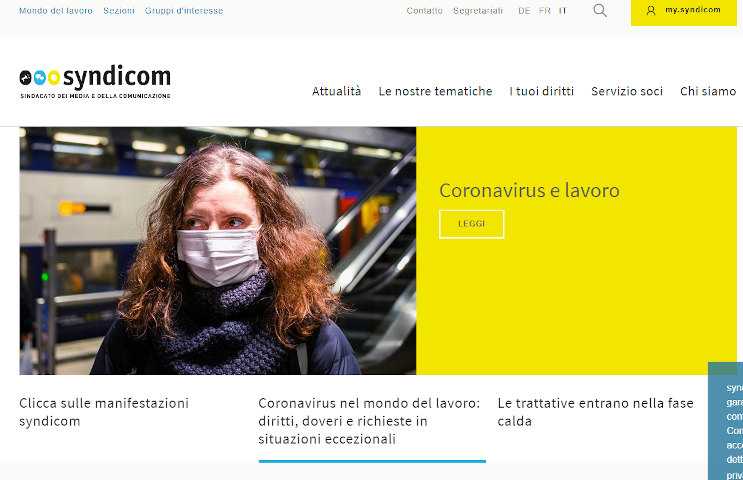Open Le nostre tematiche menu
The height and width of the screenshot is (480, 743).
(435, 91)
